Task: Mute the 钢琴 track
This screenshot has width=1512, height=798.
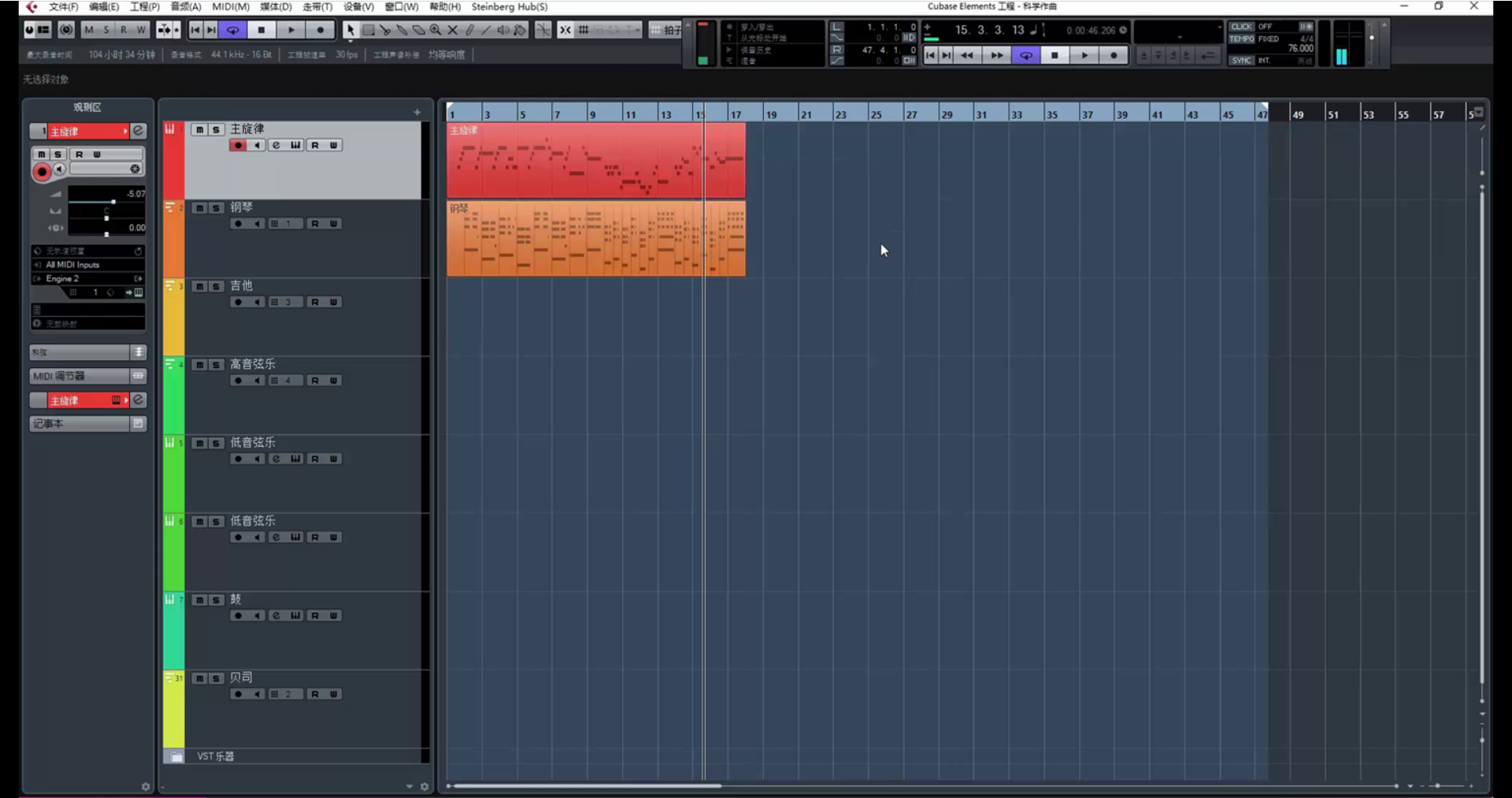Action: point(200,208)
